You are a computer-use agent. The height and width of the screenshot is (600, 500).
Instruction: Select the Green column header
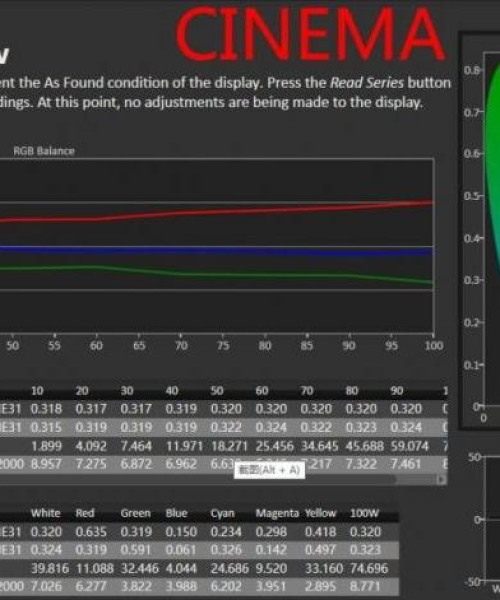pos(136,513)
